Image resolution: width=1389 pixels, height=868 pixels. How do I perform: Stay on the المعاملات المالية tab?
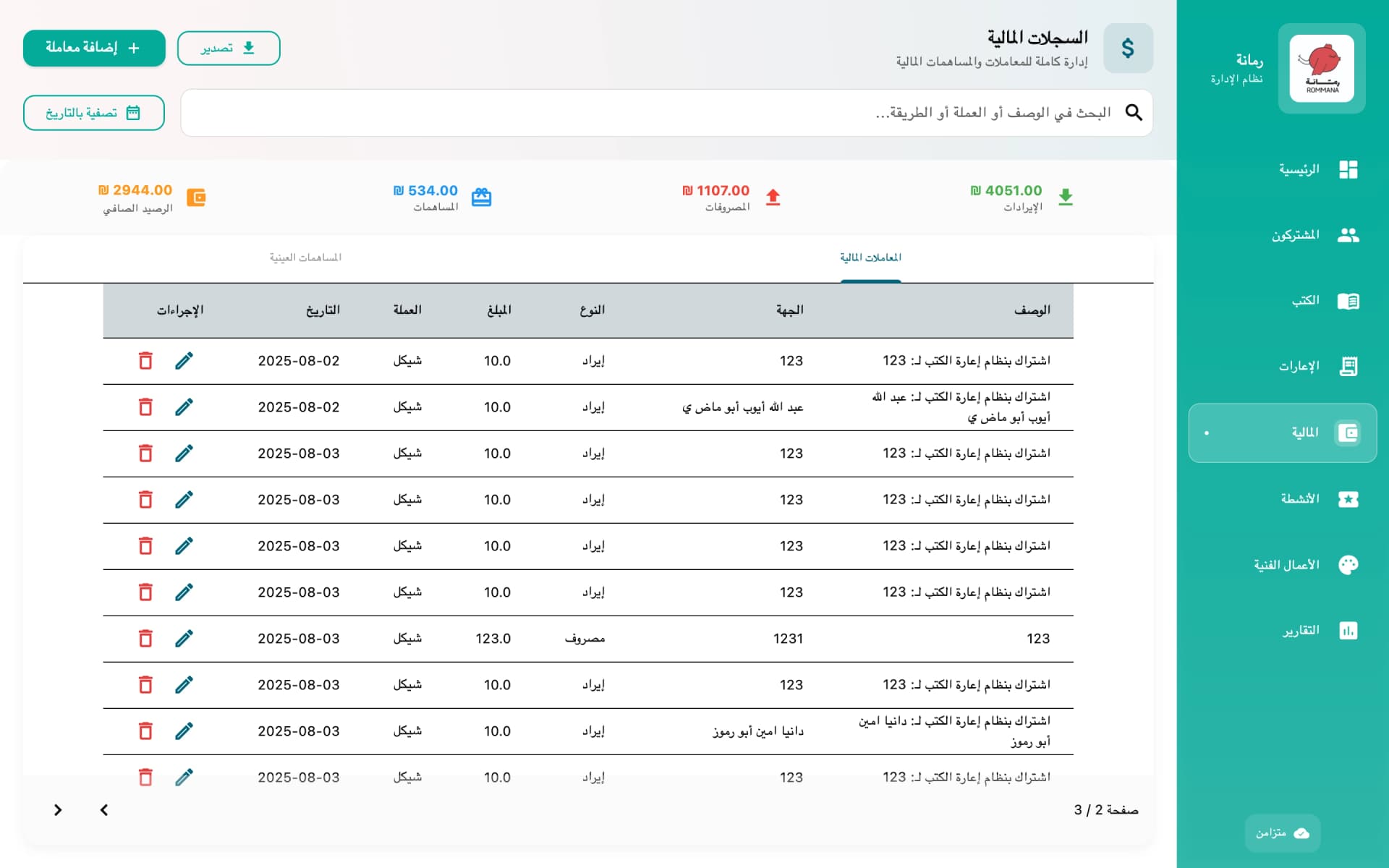pos(870,257)
